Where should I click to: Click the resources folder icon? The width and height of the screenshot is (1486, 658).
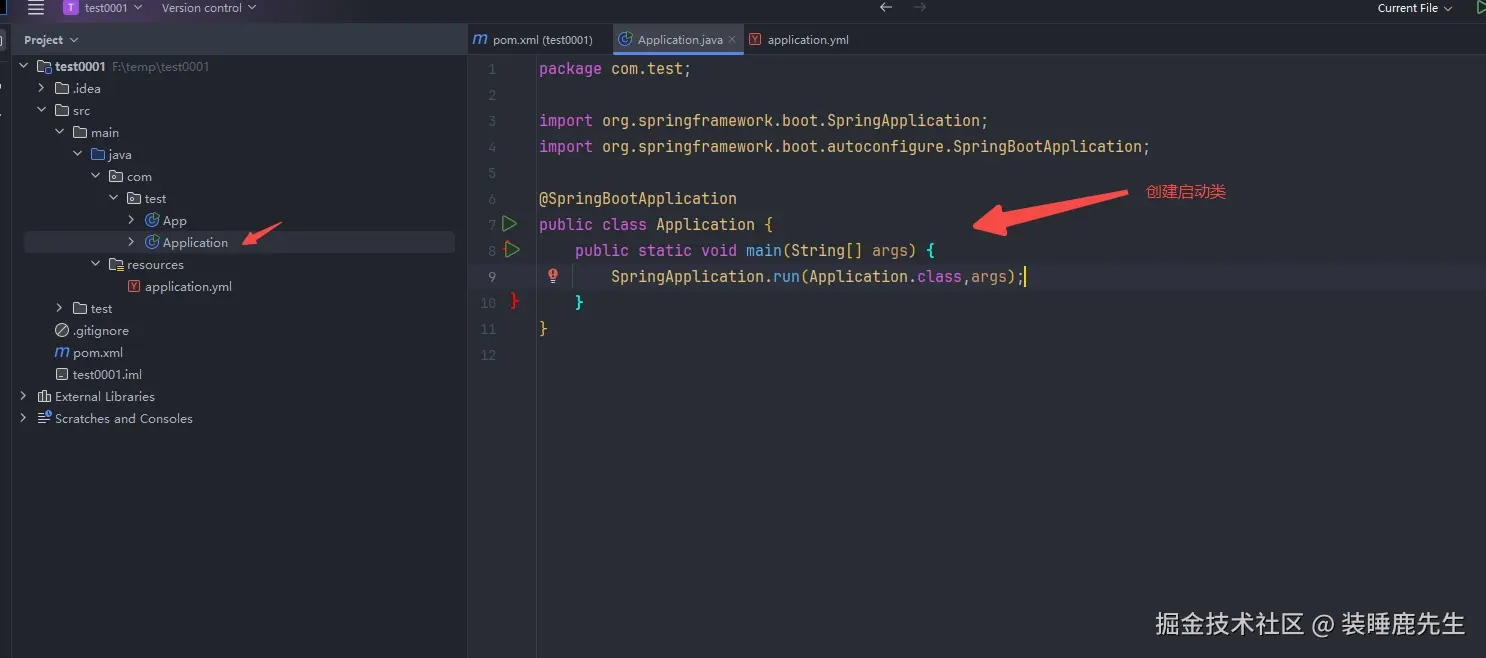[116, 265]
